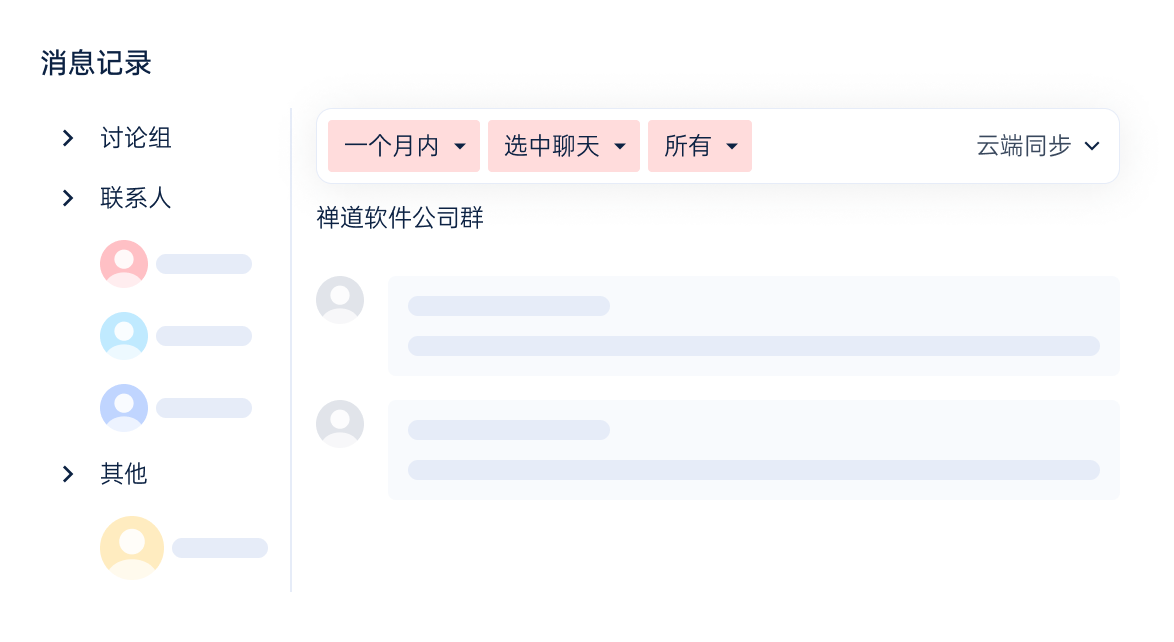Select 联系人 in the sidebar
The width and height of the screenshot is (1174, 642).
(x=135, y=198)
